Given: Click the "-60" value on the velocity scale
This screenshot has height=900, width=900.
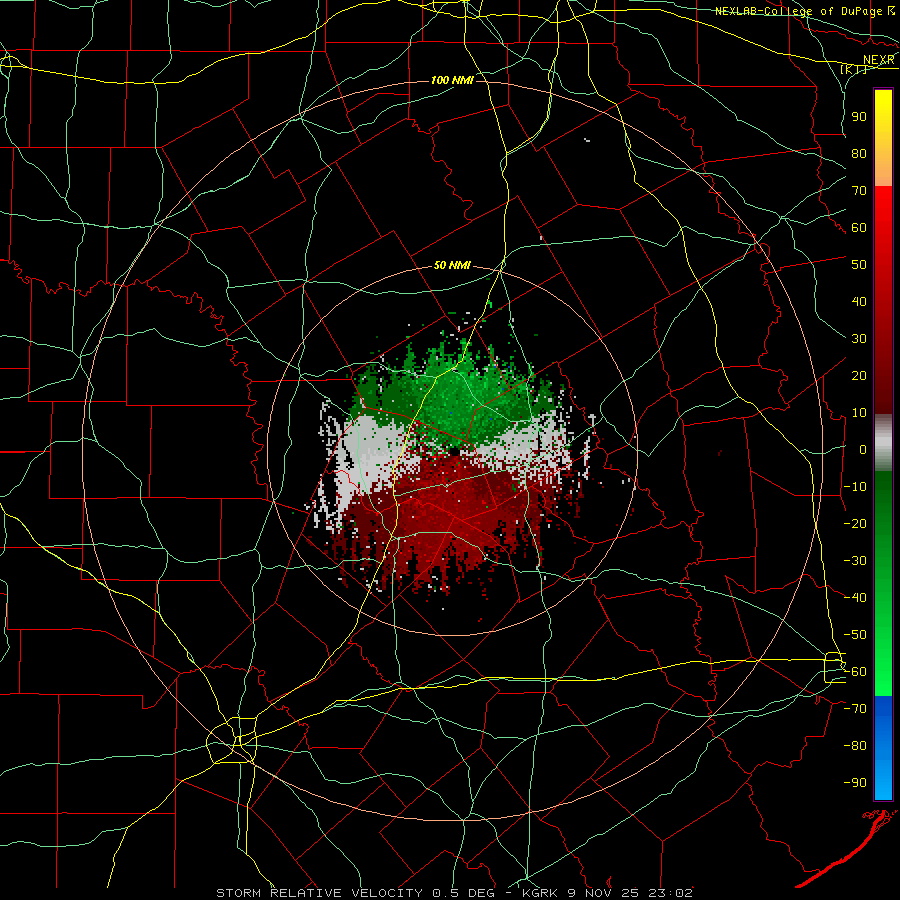Looking at the screenshot, I should pos(855,672).
